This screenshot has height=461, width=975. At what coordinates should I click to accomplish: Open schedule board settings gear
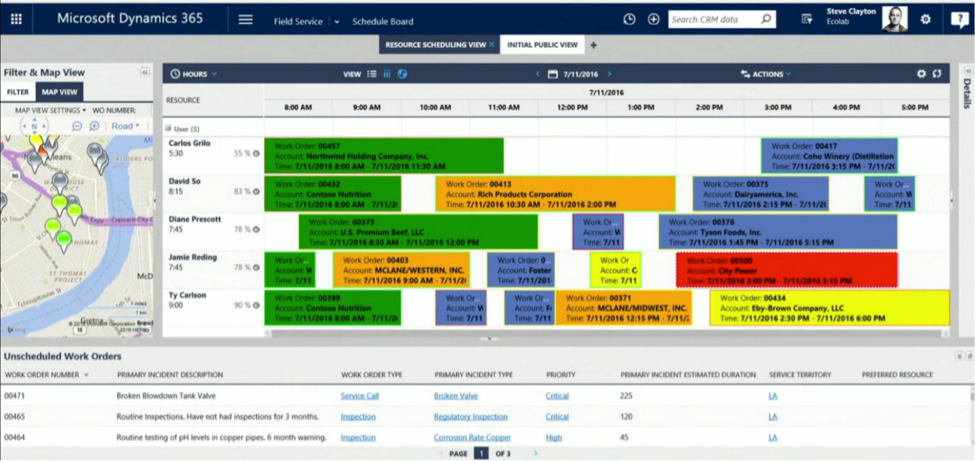pos(921,74)
